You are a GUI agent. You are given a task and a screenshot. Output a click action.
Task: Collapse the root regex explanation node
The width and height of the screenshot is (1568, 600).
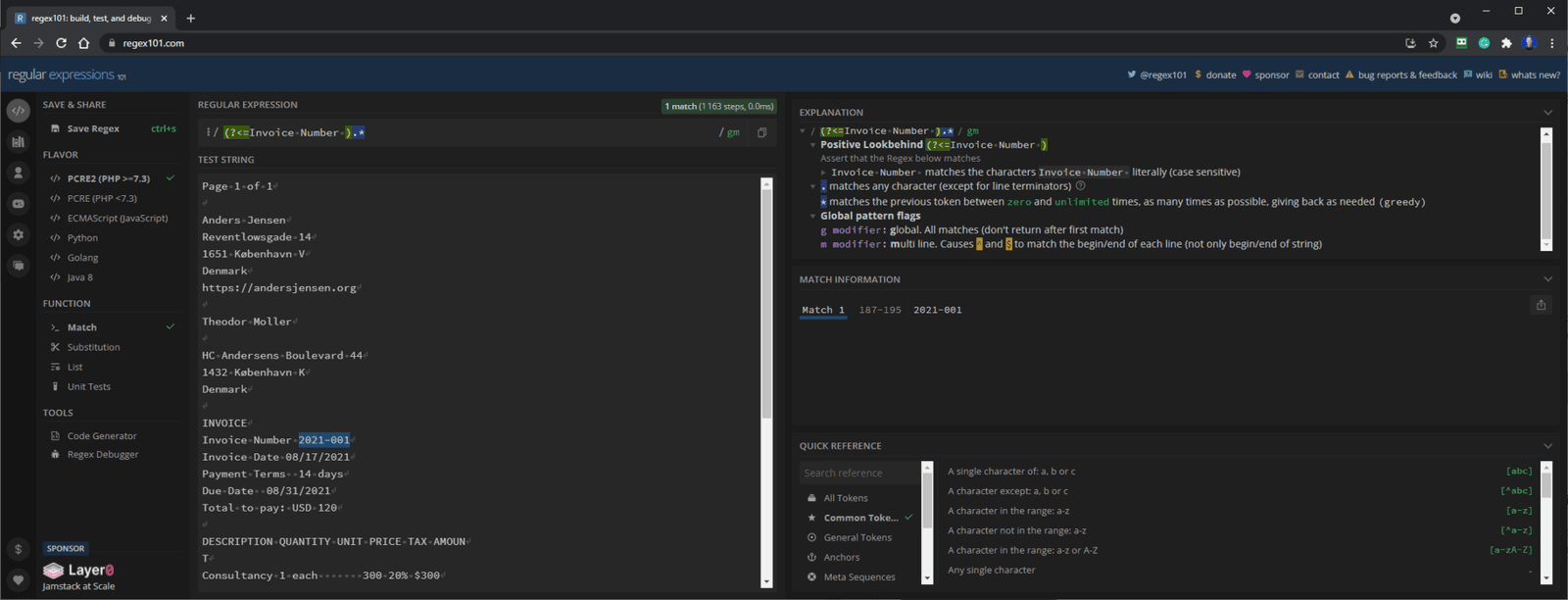pyautogui.click(x=803, y=131)
